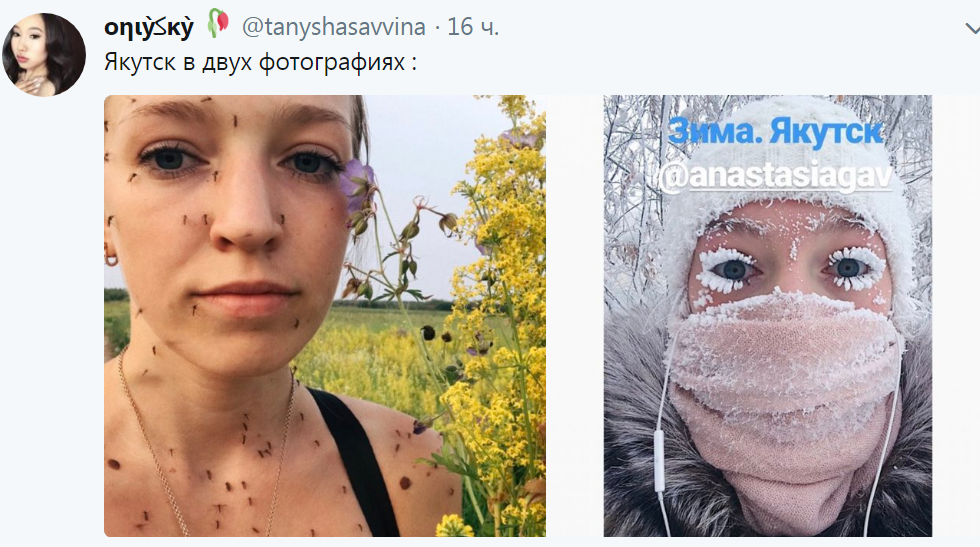Click the tweet text 'Якутск в двух фотографиях'
The width and height of the screenshot is (980, 547).
260,60
